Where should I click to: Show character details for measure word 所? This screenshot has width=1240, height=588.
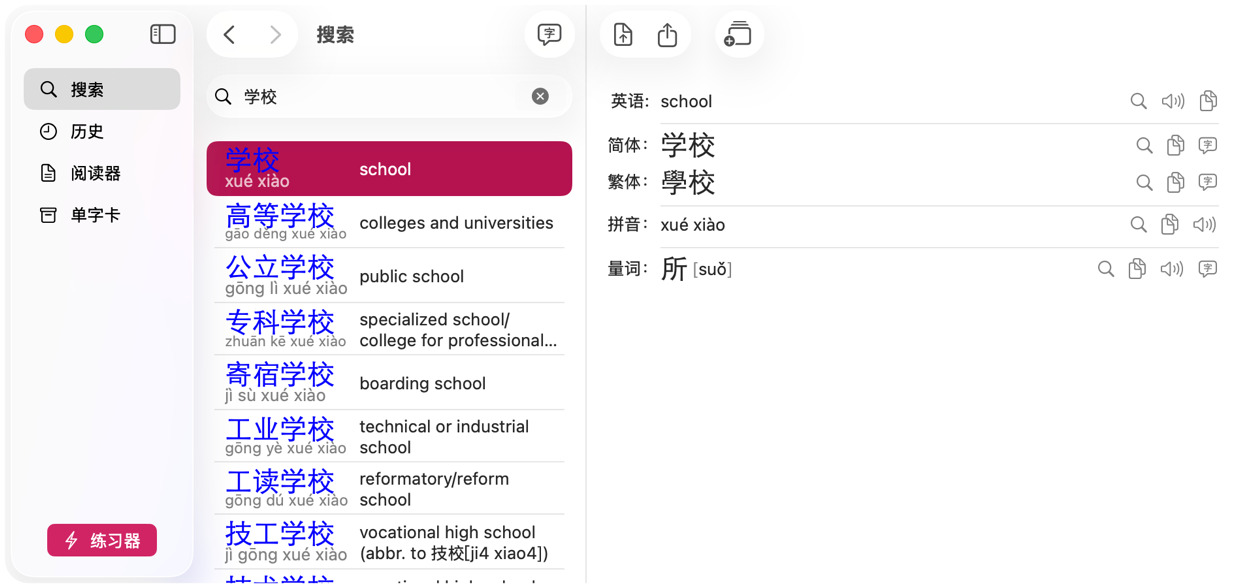[x=1208, y=269]
